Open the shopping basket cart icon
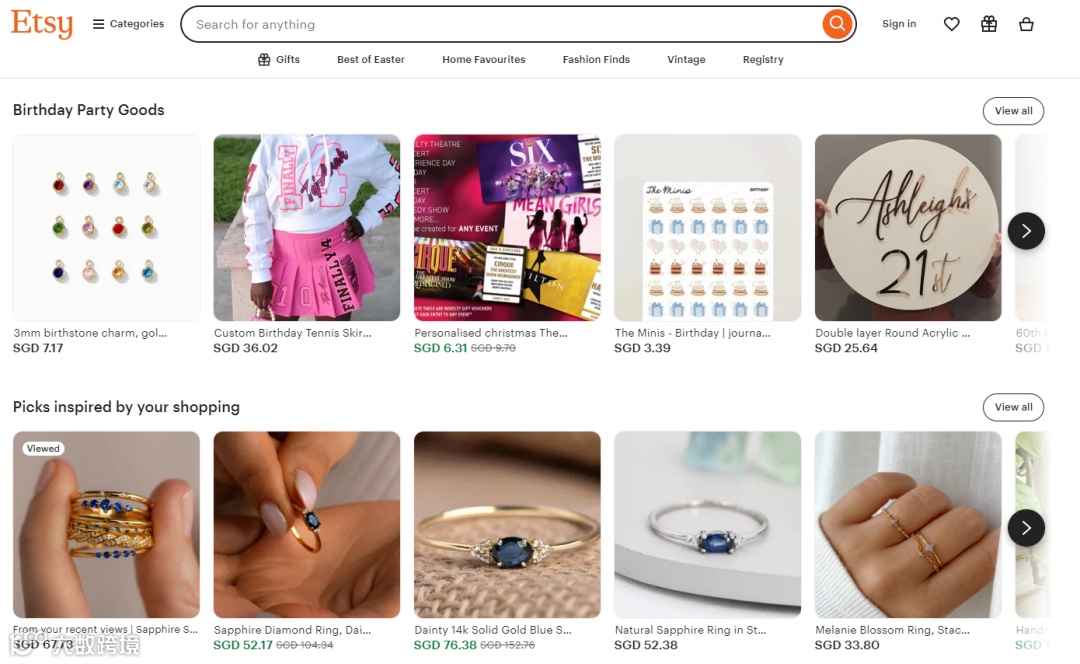Viewport: 1080px width, 664px height. click(x=1026, y=24)
